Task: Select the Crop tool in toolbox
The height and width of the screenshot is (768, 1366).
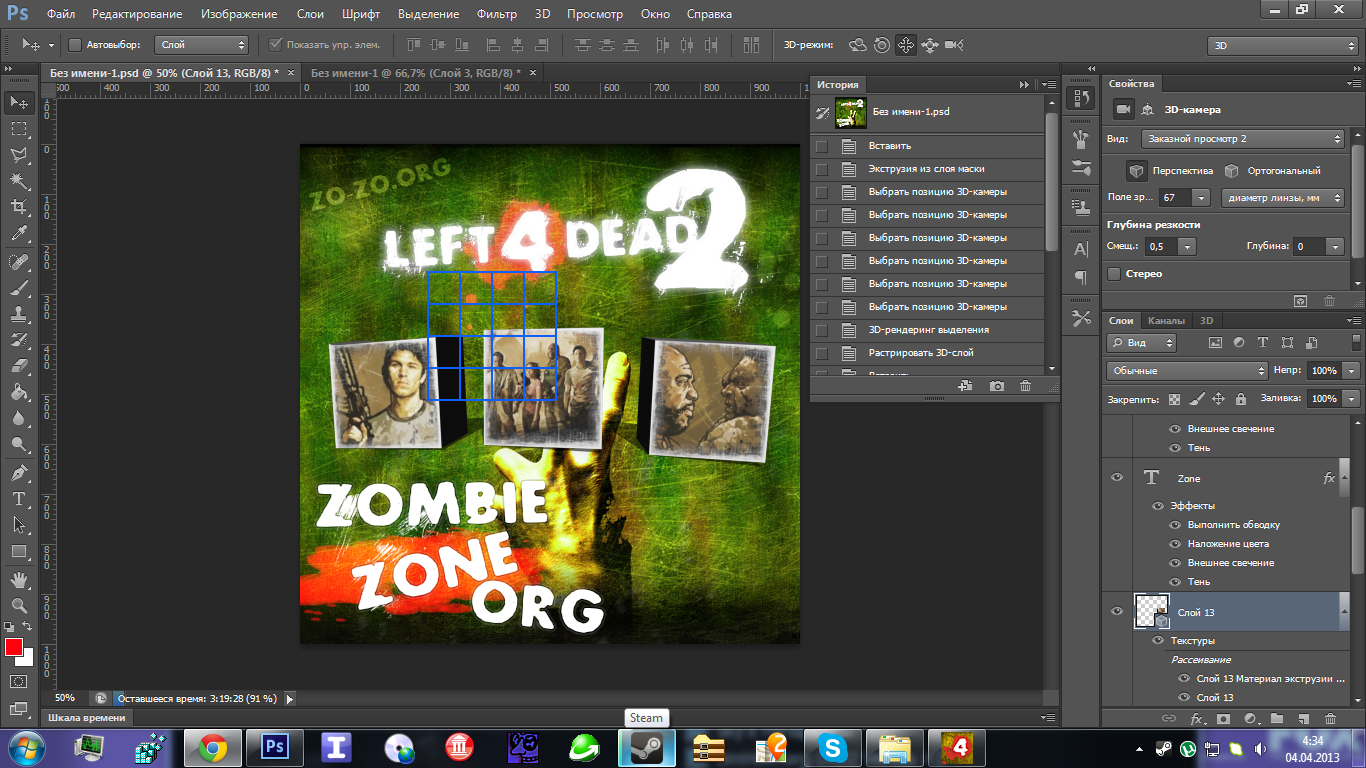Action: tap(18, 207)
